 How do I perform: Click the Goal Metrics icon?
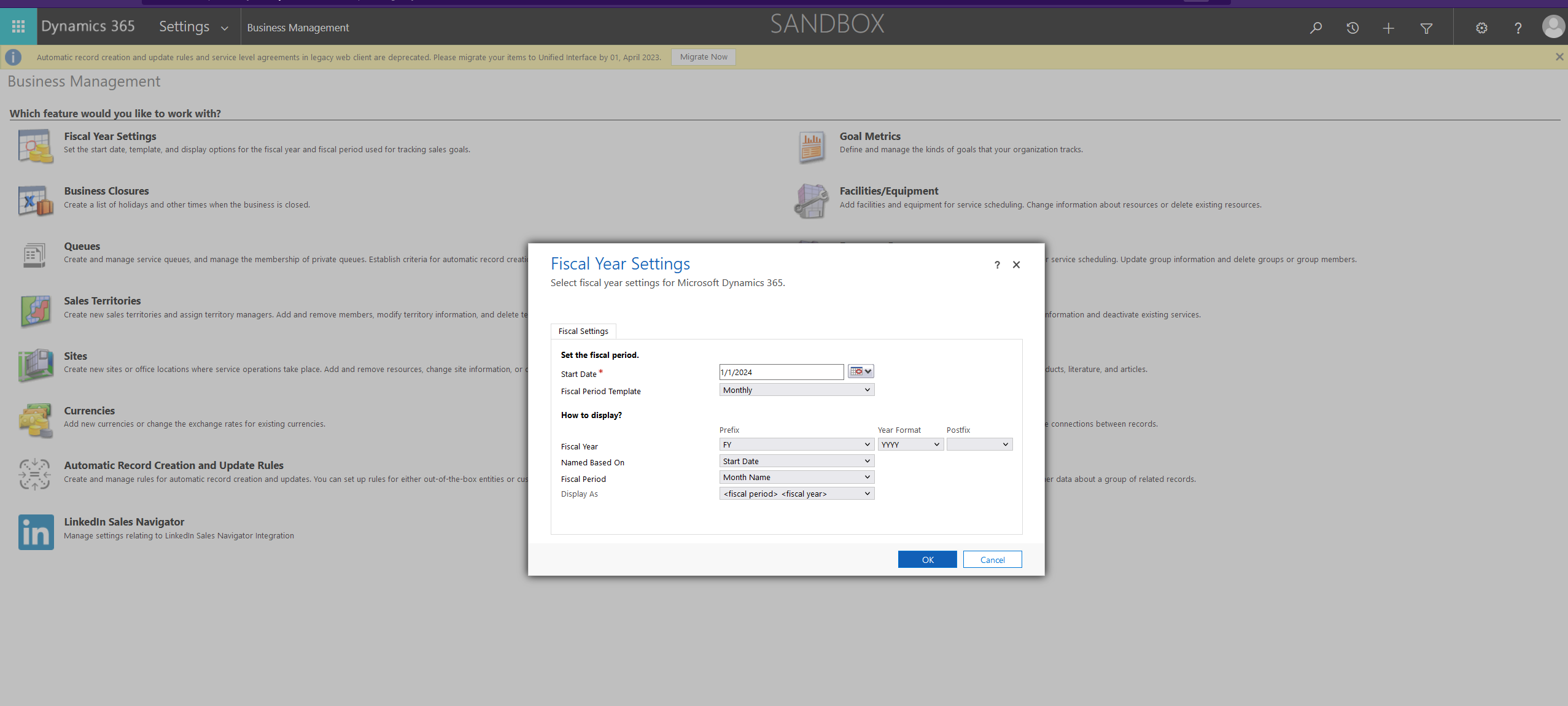coord(812,147)
